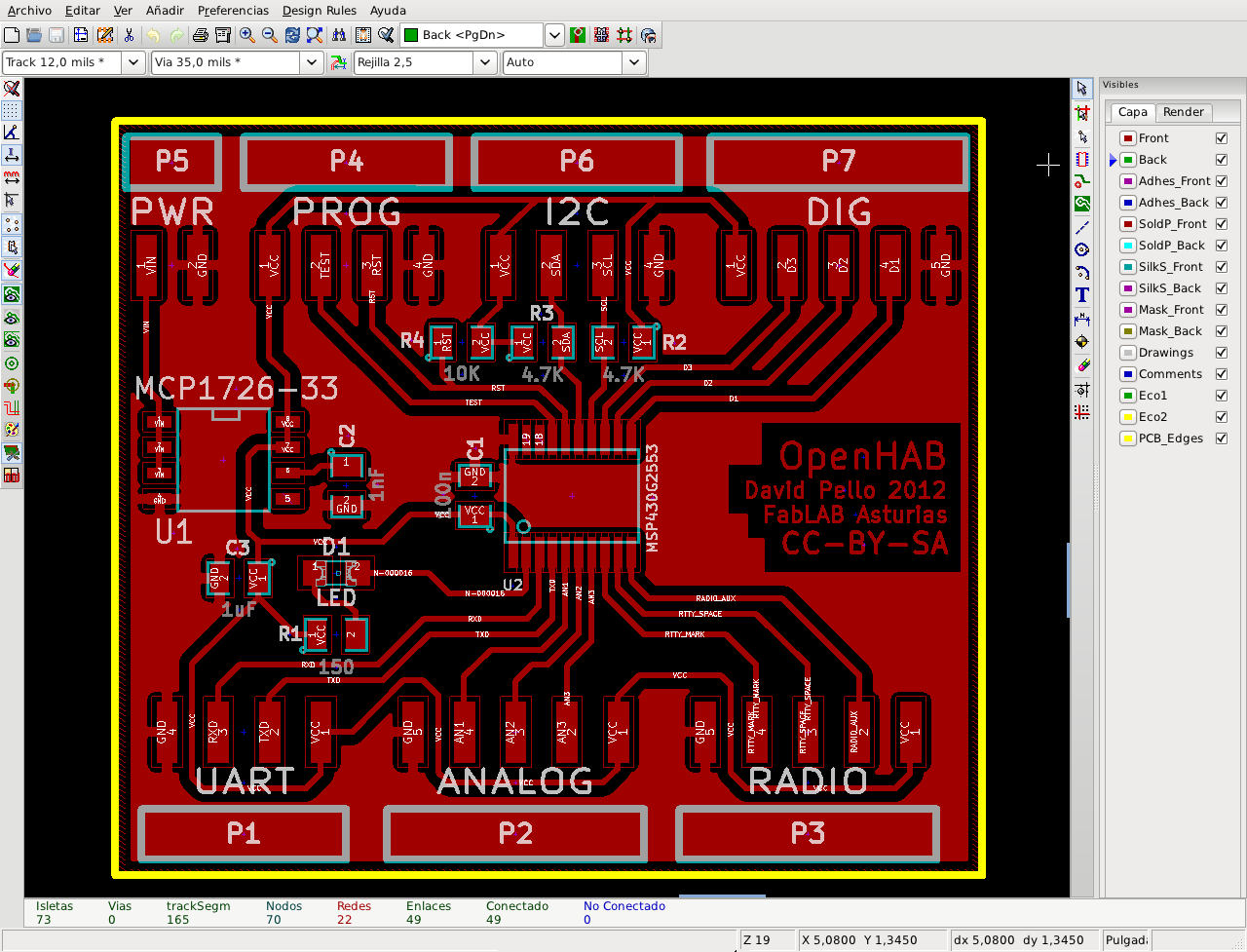The height and width of the screenshot is (952, 1247).
Task: Open the Track 12,0 mils width dropdown
Action: (133, 62)
